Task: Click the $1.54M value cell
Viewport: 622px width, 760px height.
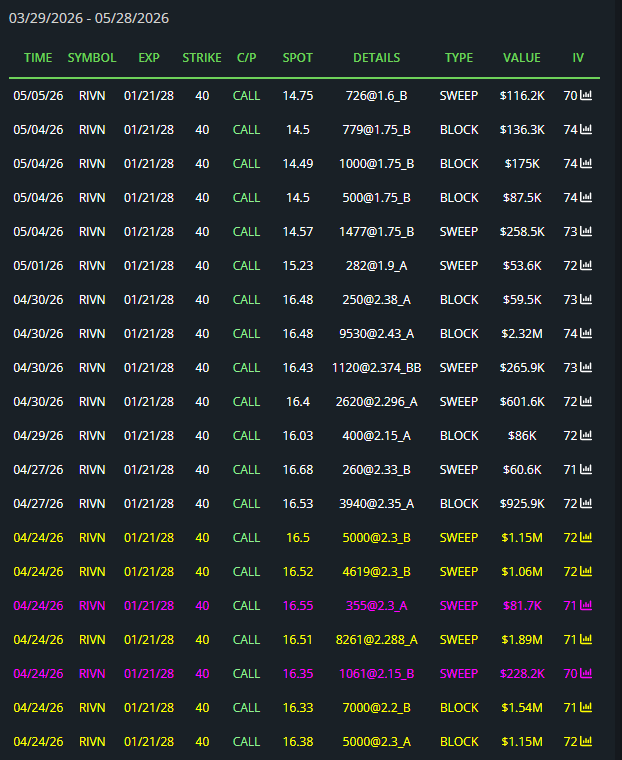Action: pyautogui.click(x=522, y=707)
